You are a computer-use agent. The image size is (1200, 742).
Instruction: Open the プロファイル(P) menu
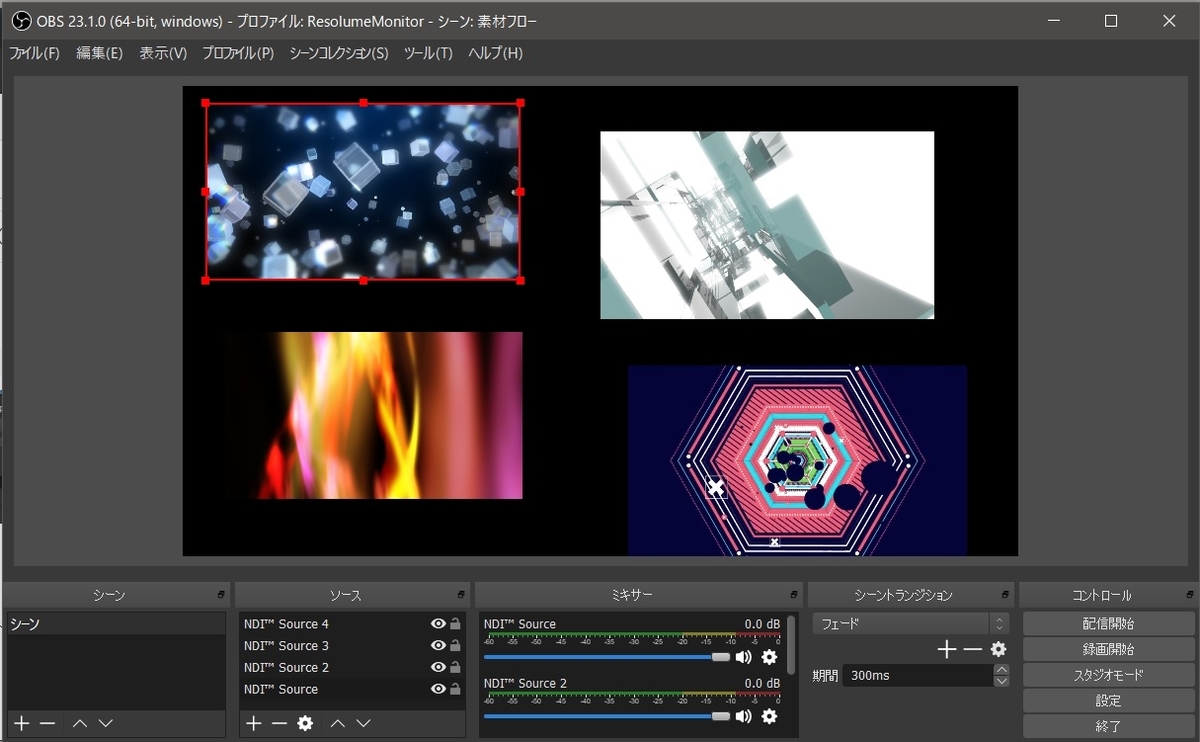pyautogui.click(x=237, y=53)
